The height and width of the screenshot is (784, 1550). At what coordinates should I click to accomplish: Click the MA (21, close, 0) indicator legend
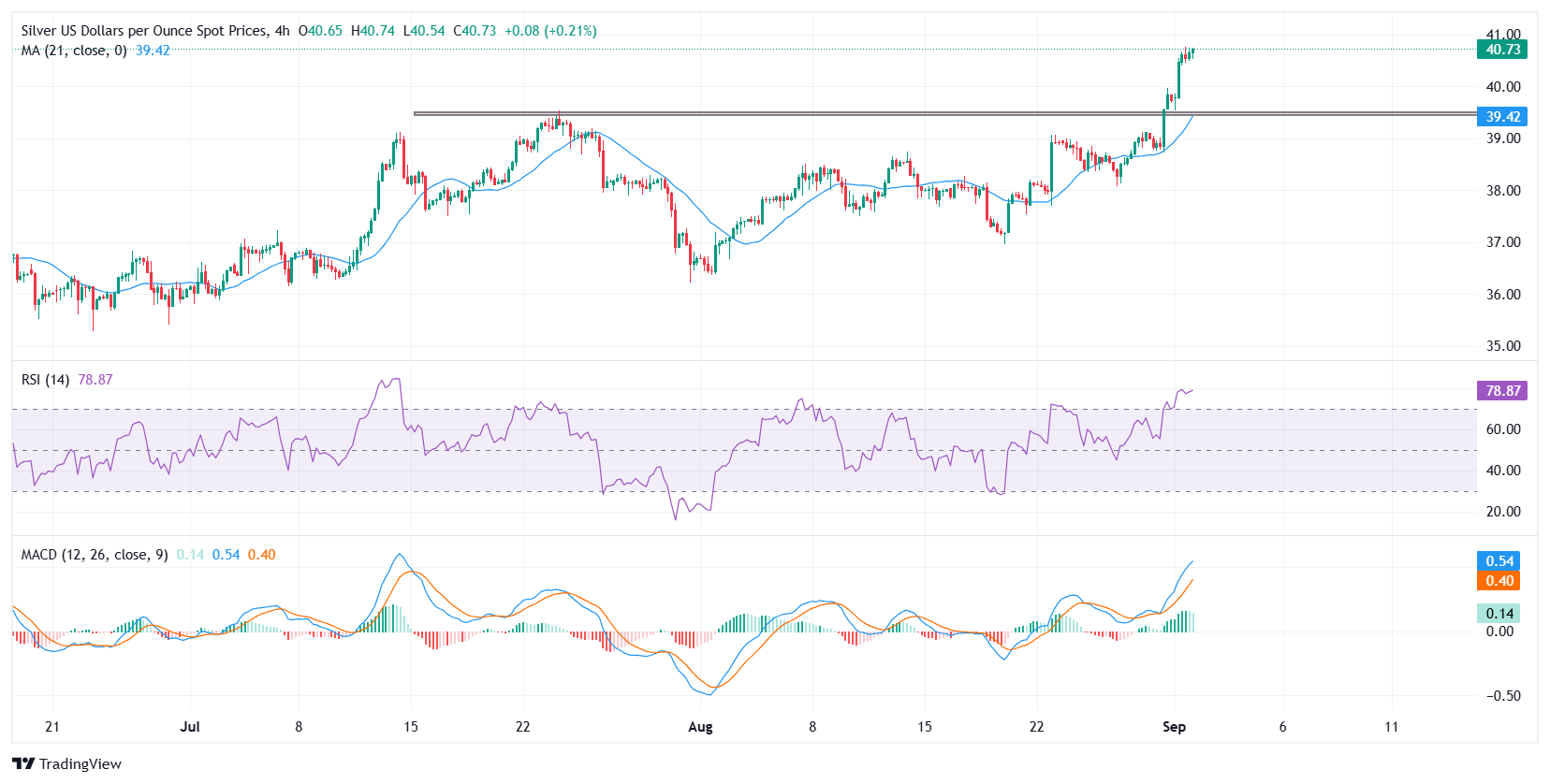74,51
